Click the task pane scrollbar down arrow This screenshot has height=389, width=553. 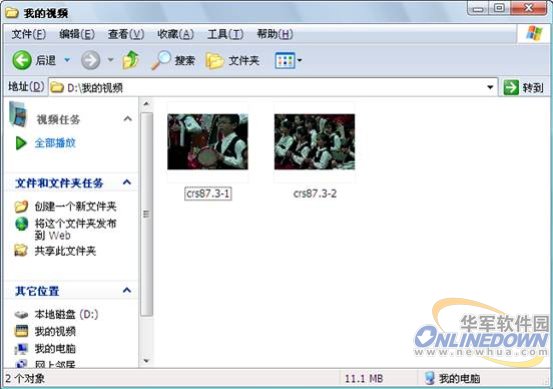pyautogui.click(x=146, y=361)
